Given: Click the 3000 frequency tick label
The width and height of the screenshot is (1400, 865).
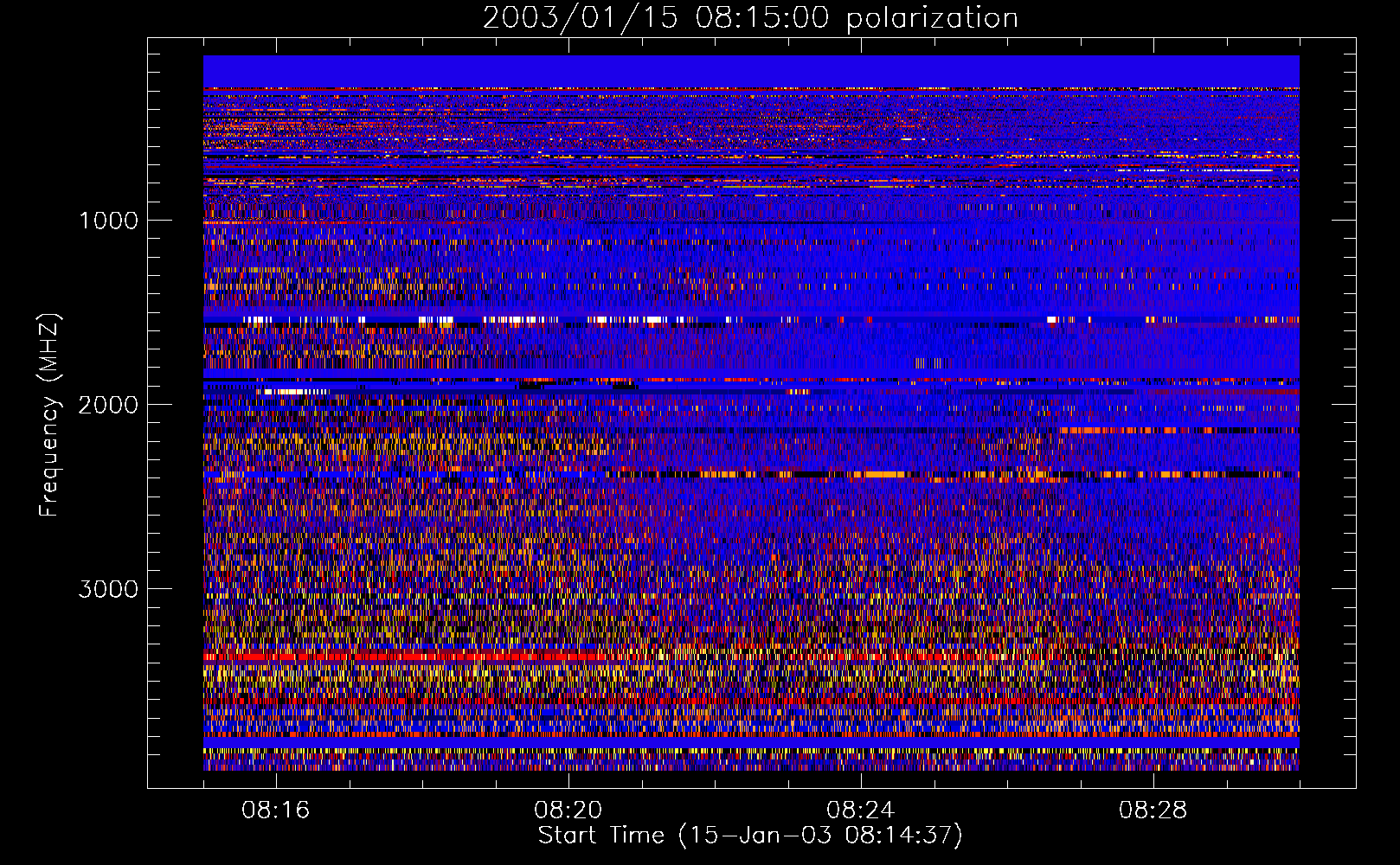Looking at the screenshot, I should [x=108, y=589].
